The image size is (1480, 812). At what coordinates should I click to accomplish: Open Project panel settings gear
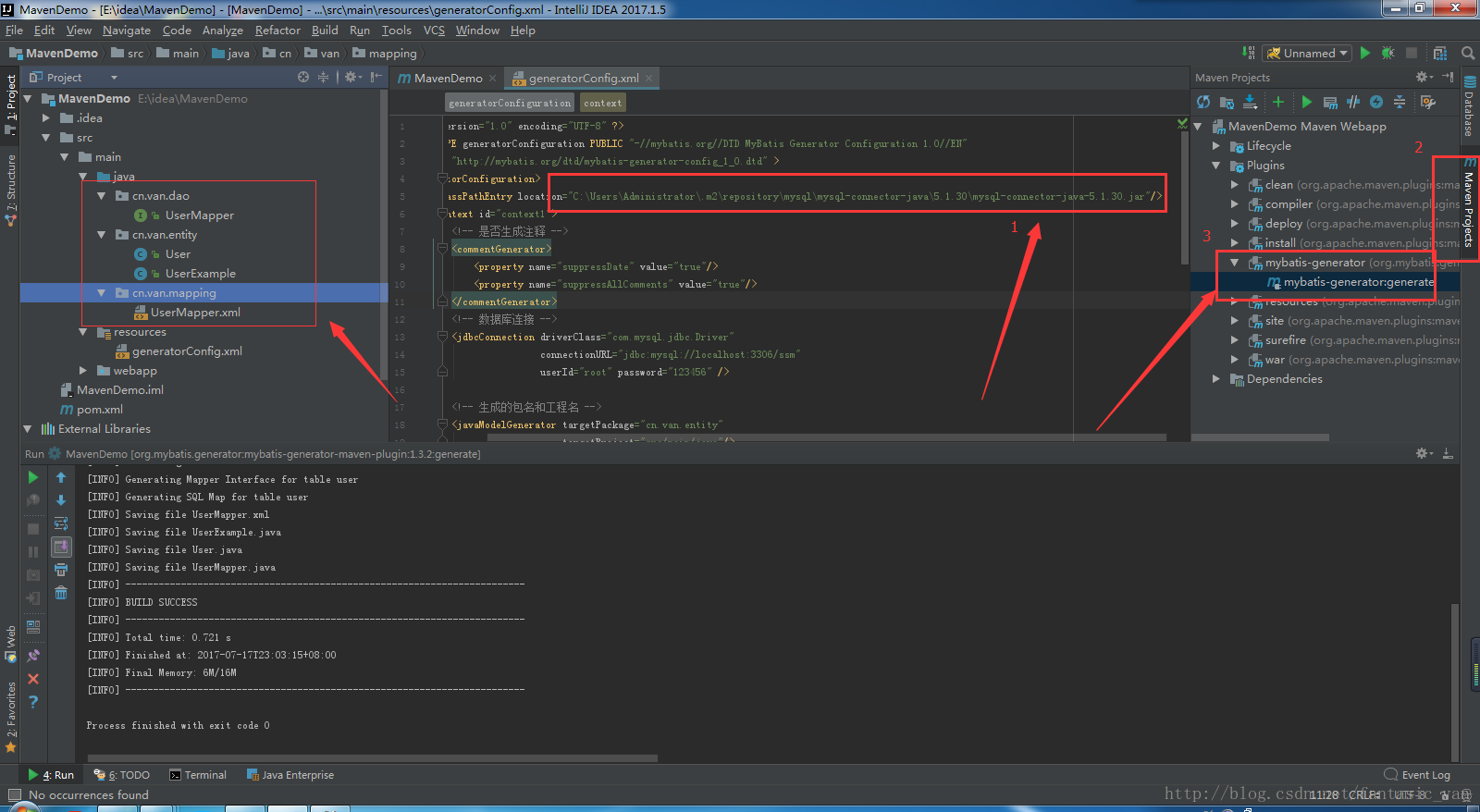pos(352,77)
